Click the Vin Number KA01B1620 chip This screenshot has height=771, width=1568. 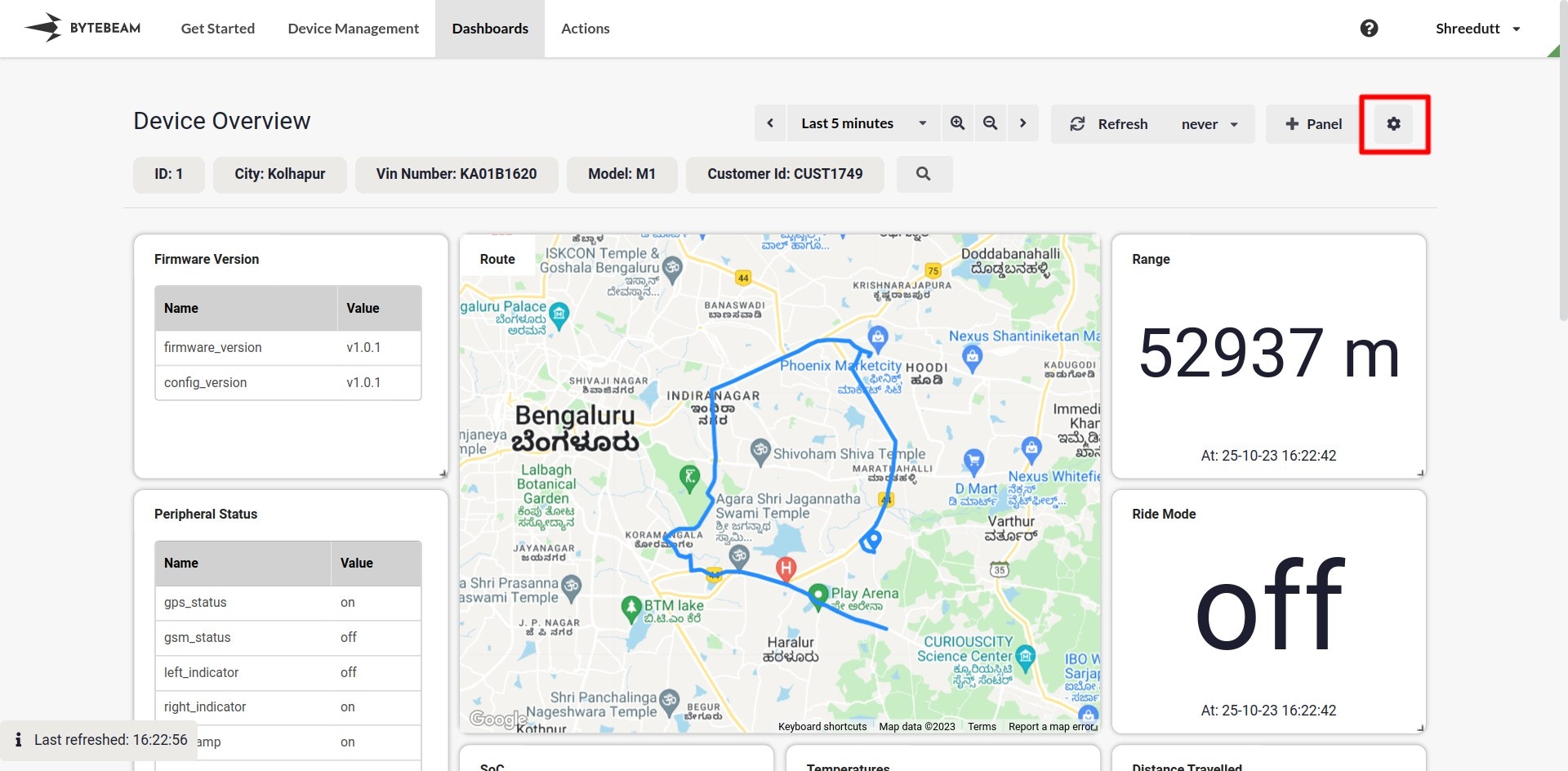pos(457,174)
